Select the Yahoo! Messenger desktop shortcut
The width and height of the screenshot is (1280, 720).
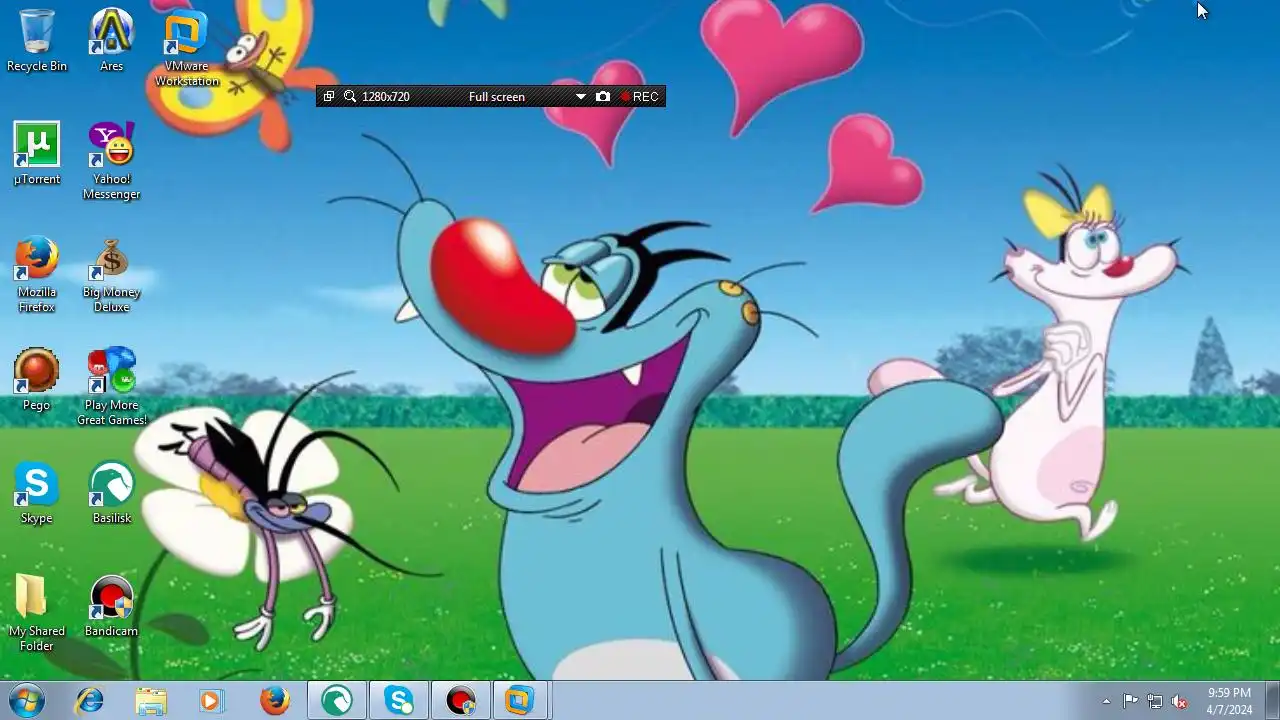tap(111, 161)
